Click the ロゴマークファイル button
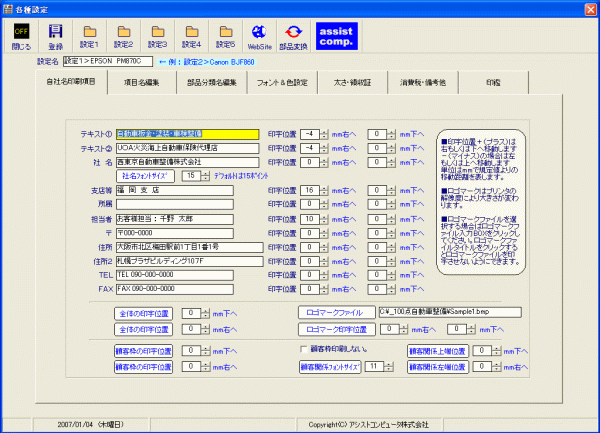 (x=337, y=313)
